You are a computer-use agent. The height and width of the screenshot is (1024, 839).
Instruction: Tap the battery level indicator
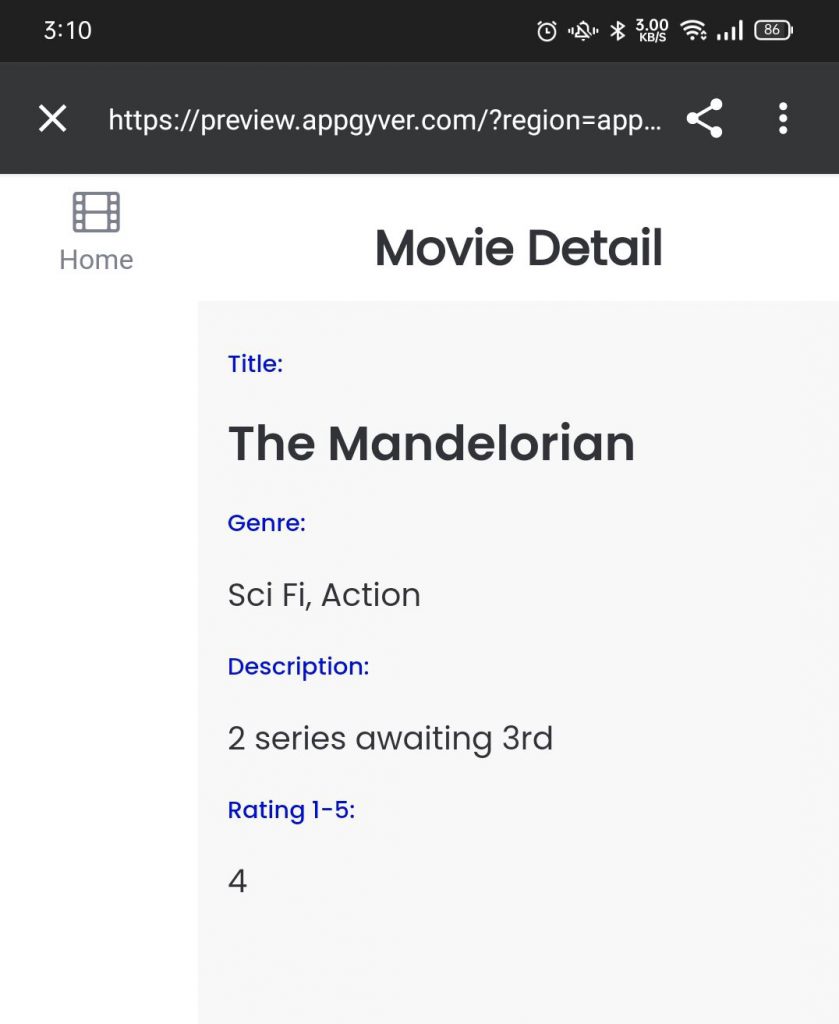pos(773,31)
